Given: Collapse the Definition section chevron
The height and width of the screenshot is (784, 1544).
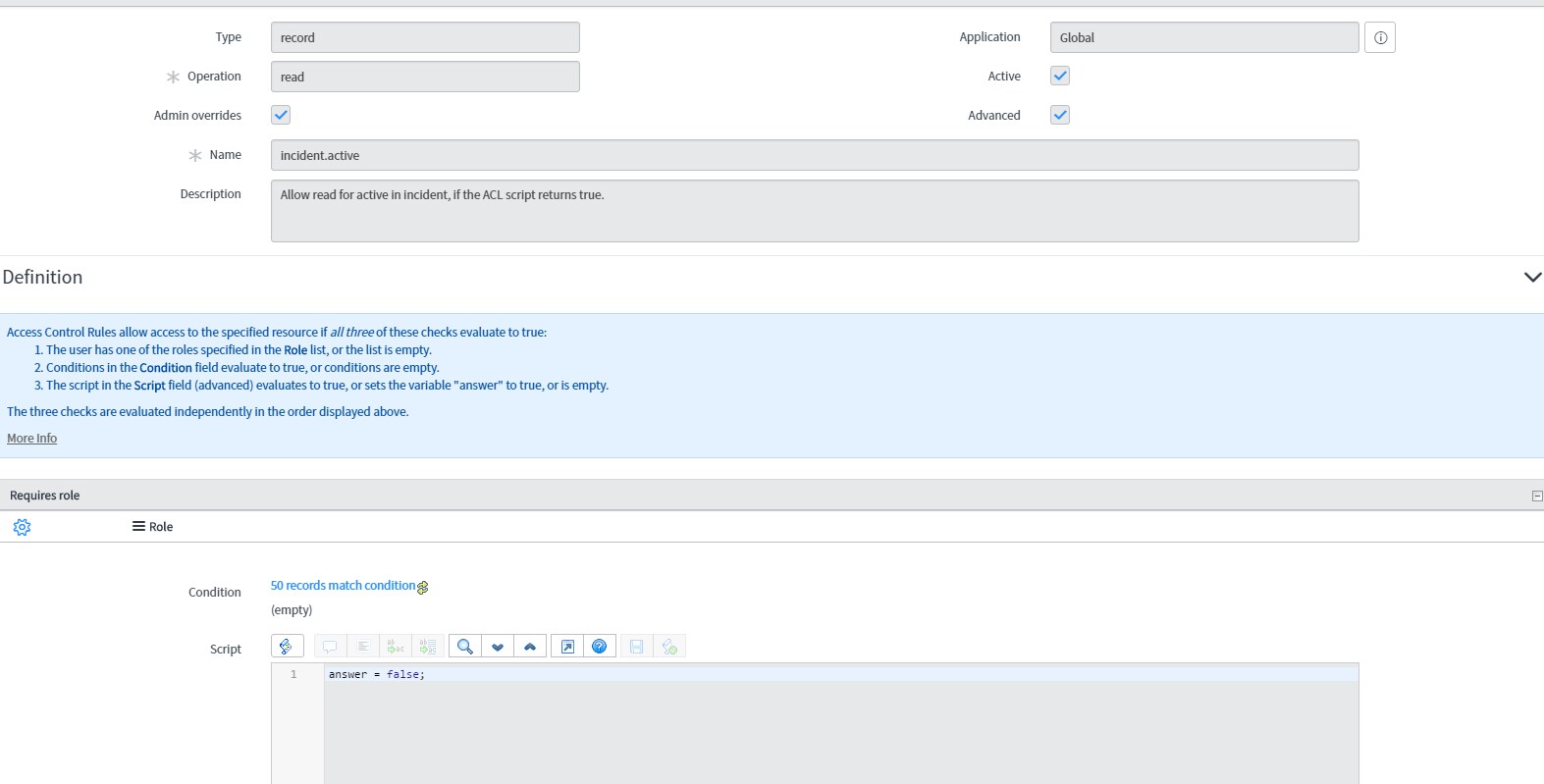Looking at the screenshot, I should coord(1532,277).
